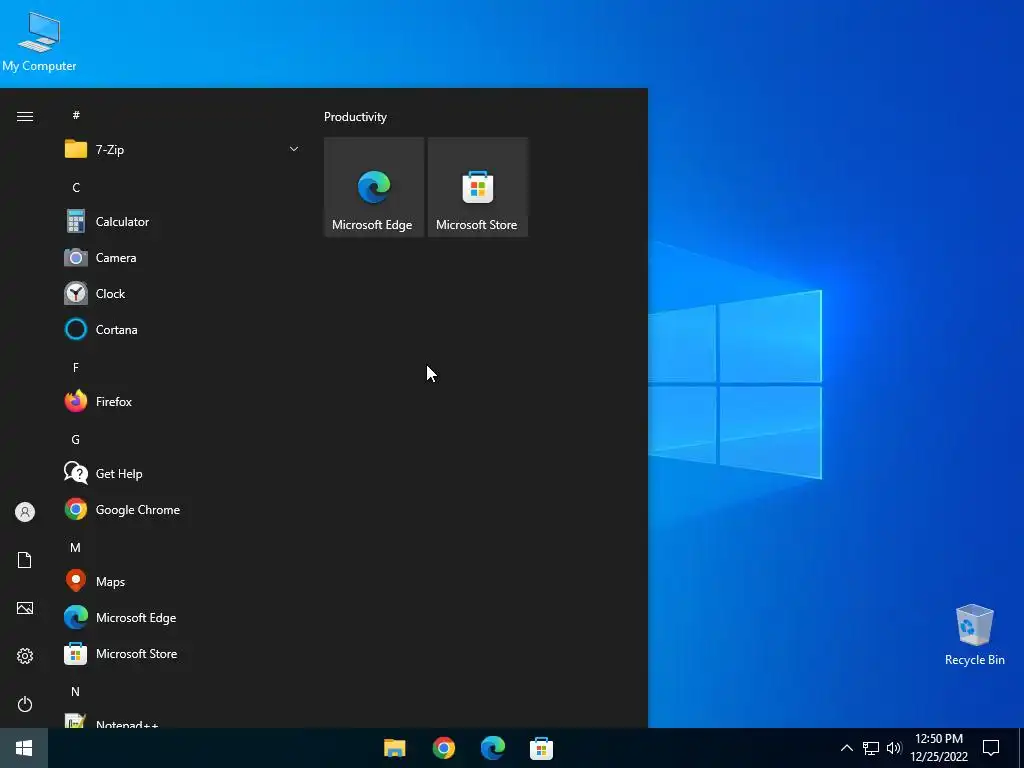The width and height of the screenshot is (1024, 768).
Task: Click the 'F' letter header in app list
Action: click(x=76, y=368)
